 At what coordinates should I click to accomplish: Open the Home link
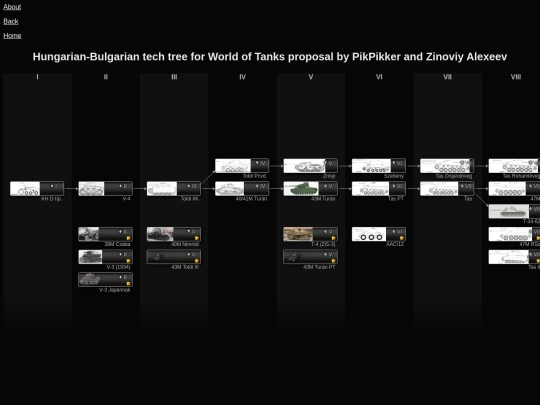tap(12, 36)
